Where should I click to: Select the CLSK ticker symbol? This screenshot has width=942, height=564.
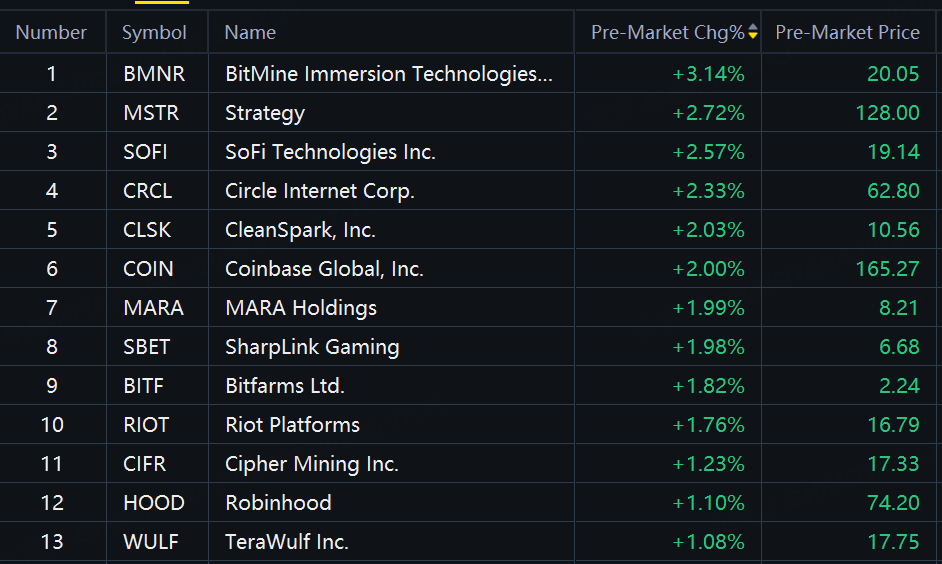[147, 230]
